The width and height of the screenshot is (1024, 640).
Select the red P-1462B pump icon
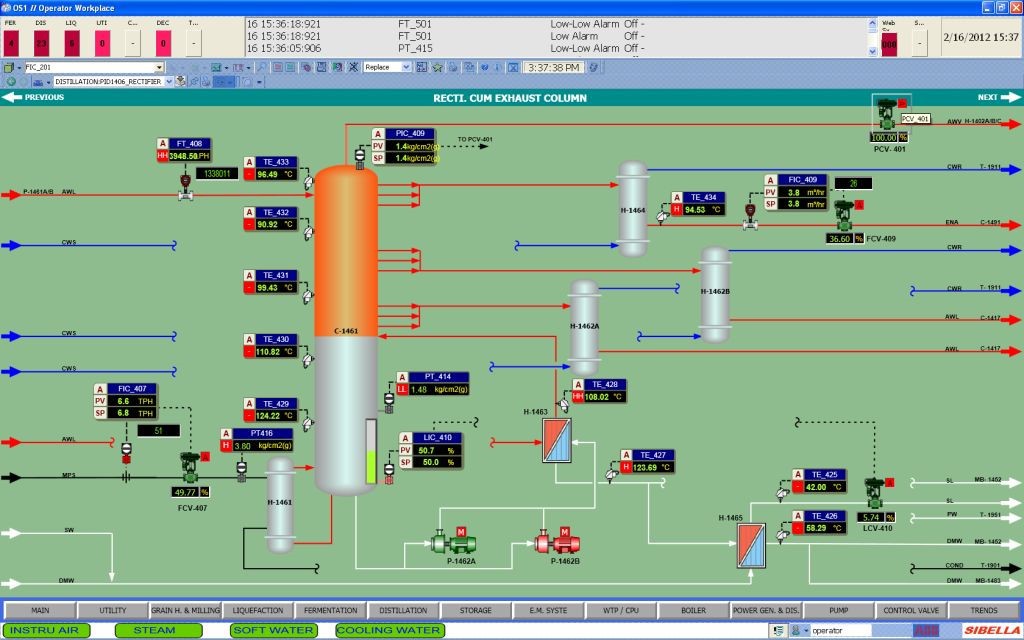(x=557, y=543)
